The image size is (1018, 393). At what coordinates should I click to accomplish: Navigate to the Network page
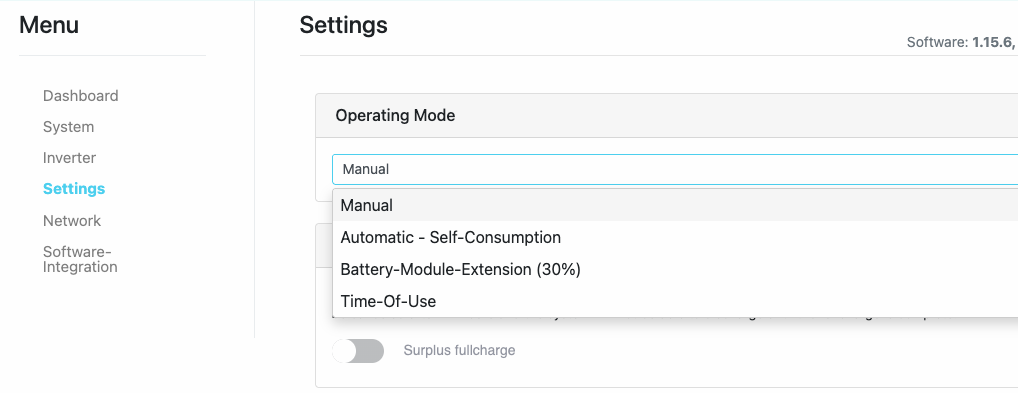coord(71,221)
